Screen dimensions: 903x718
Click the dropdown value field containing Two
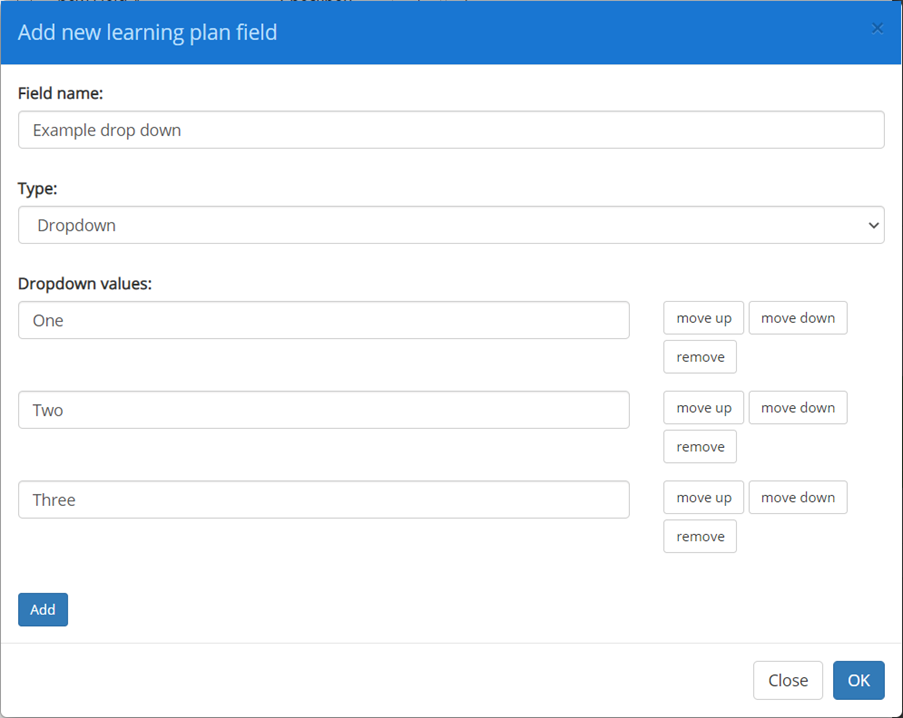tap(323, 409)
